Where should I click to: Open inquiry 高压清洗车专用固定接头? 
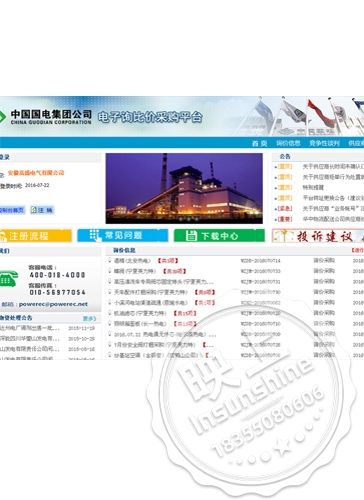pos(163,282)
